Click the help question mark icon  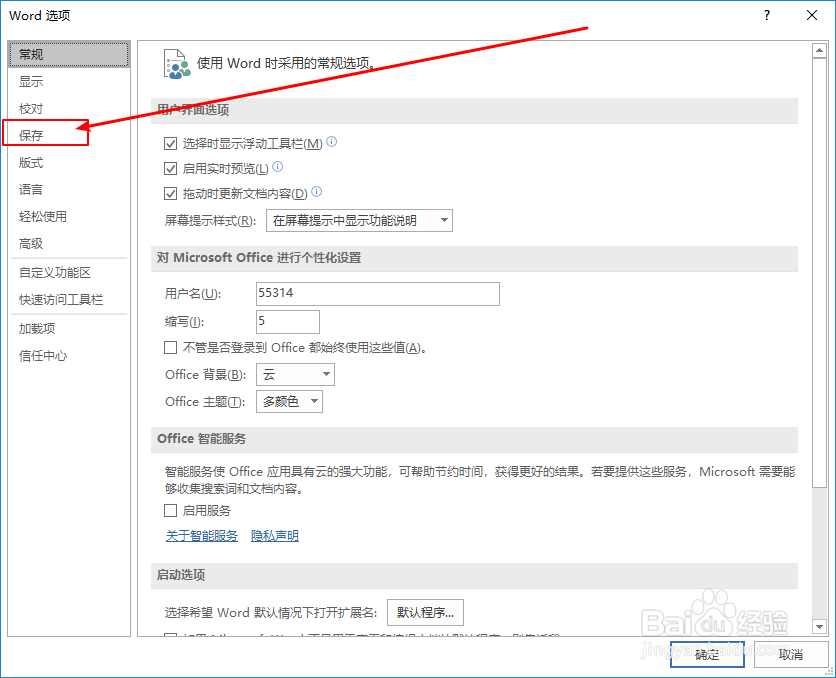[x=767, y=15]
